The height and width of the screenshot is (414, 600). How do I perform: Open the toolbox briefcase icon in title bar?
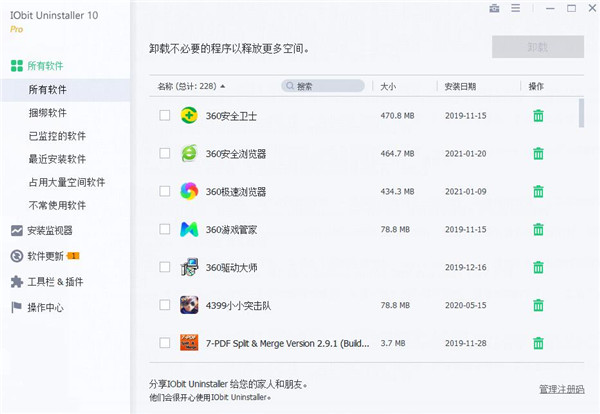click(494, 8)
